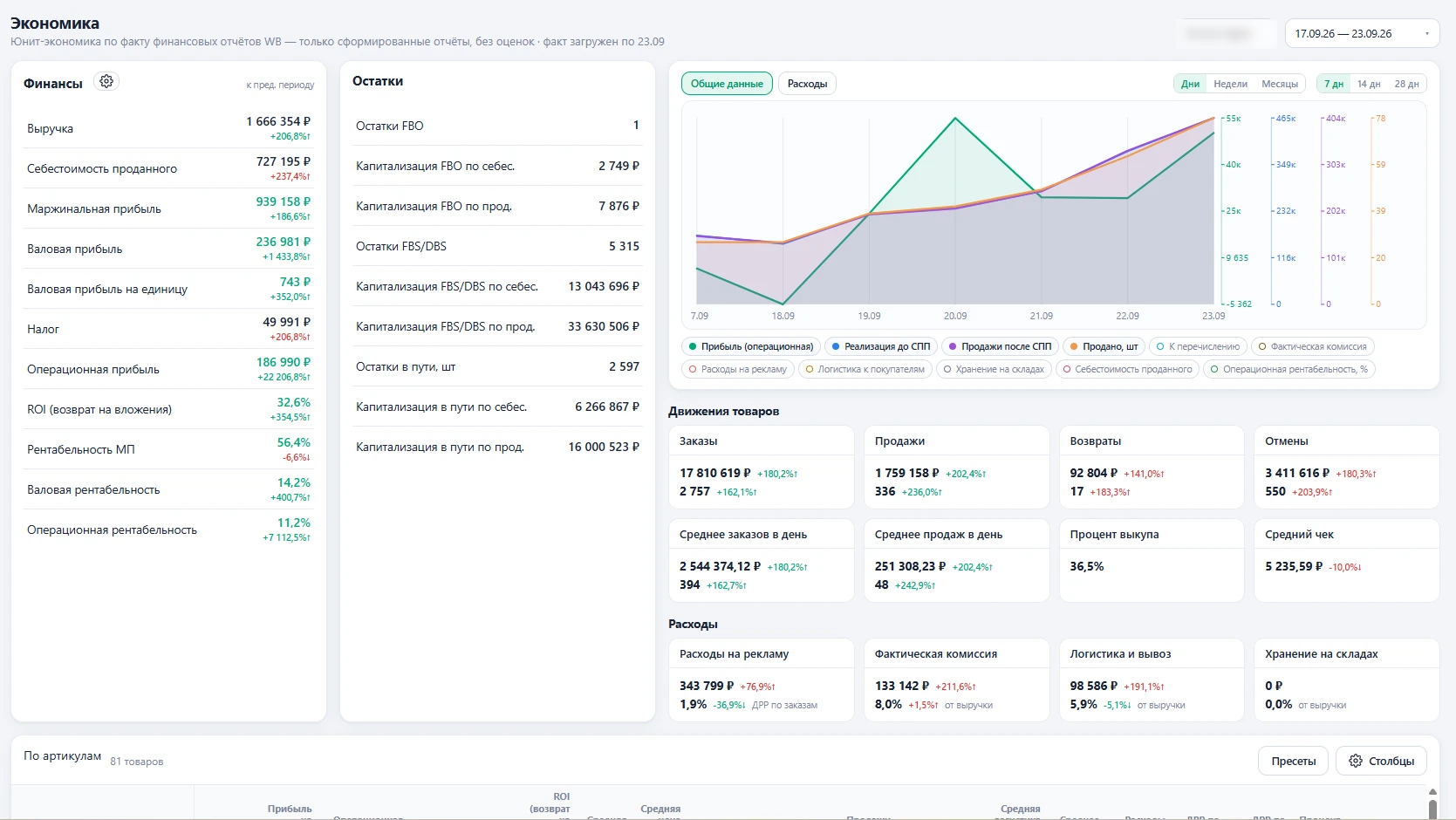This screenshot has width=1456, height=820.
Task: Show the Логистика к покупателям series
Action: [865, 369]
